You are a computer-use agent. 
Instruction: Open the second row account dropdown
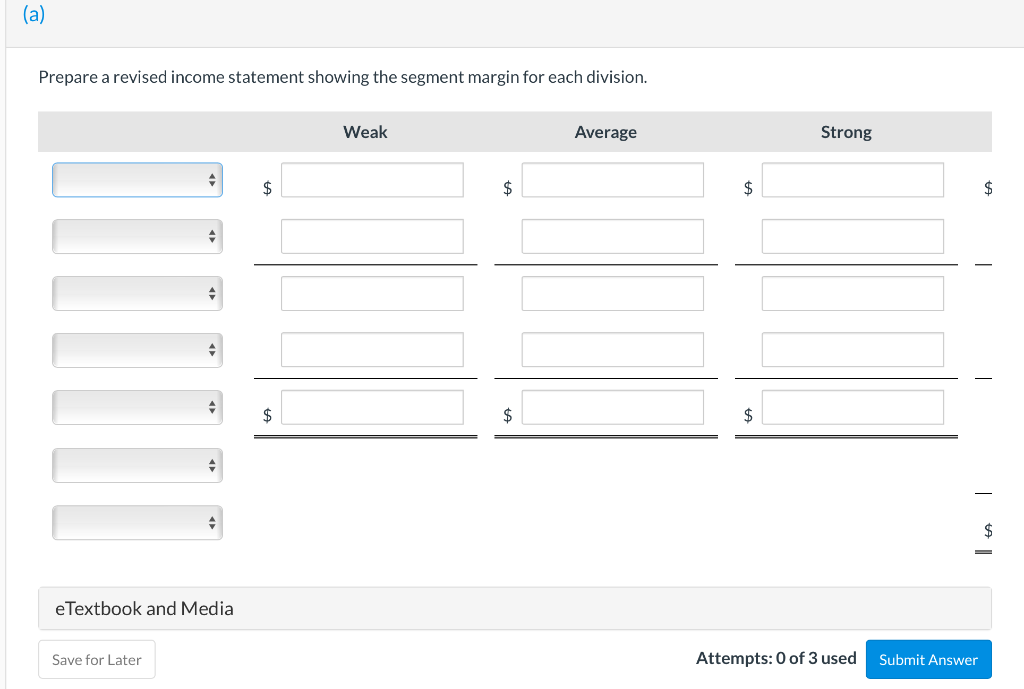[137, 236]
